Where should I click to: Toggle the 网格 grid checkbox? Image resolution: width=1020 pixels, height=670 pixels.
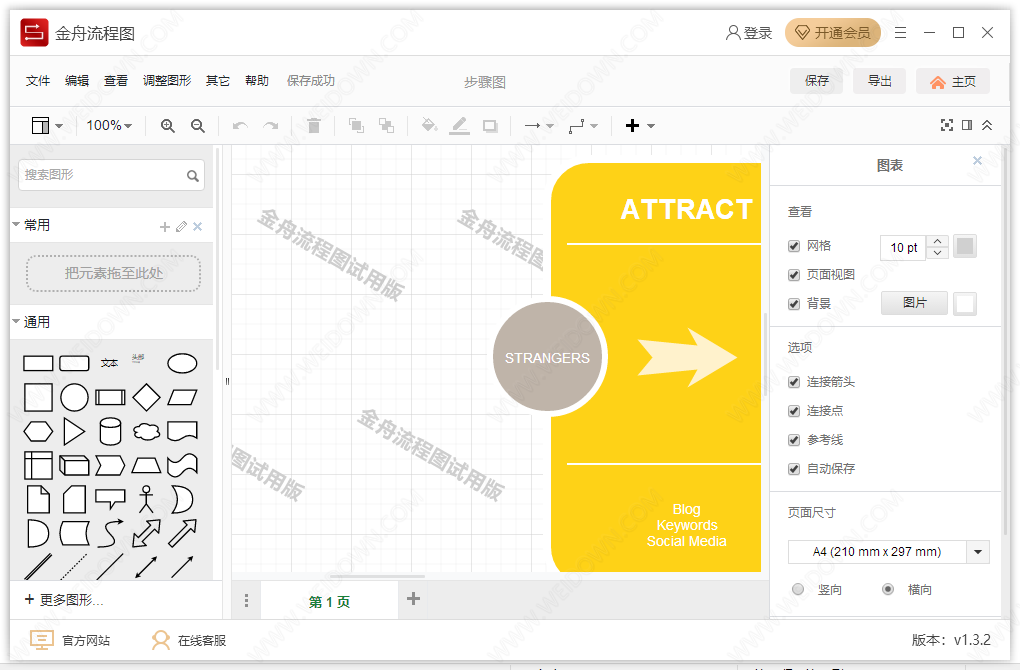coord(794,246)
